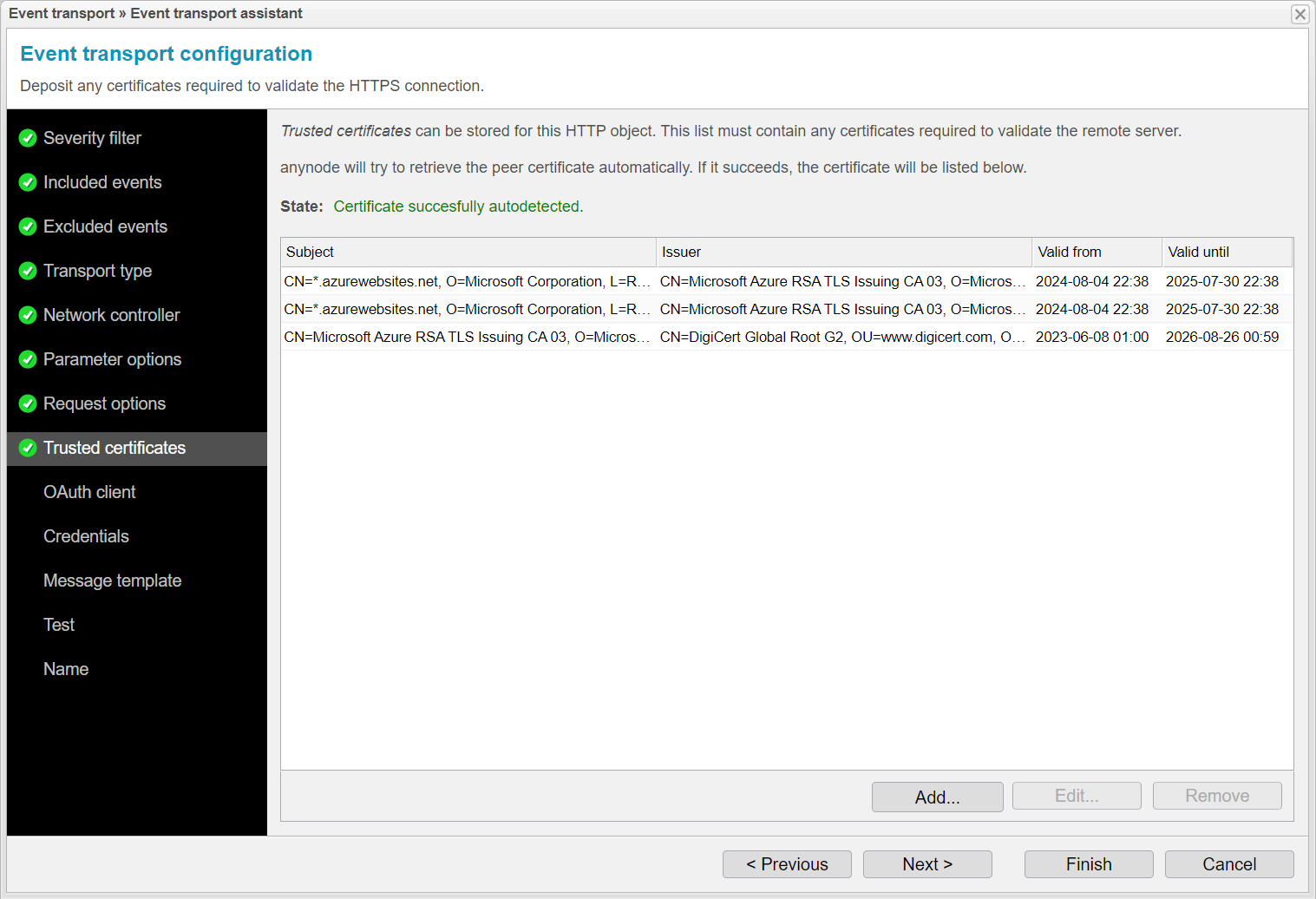
Task: Click the green check on Trusted certificates
Action: click(x=27, y=448)
